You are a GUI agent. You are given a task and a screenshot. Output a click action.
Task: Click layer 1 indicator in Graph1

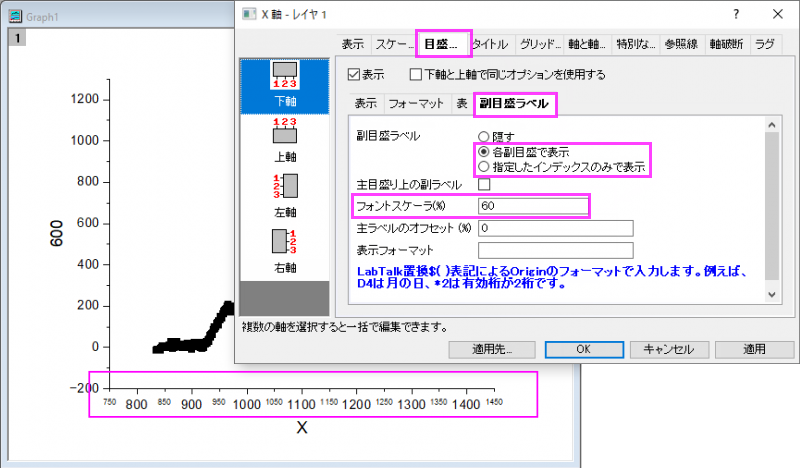(x=17, y=38)
